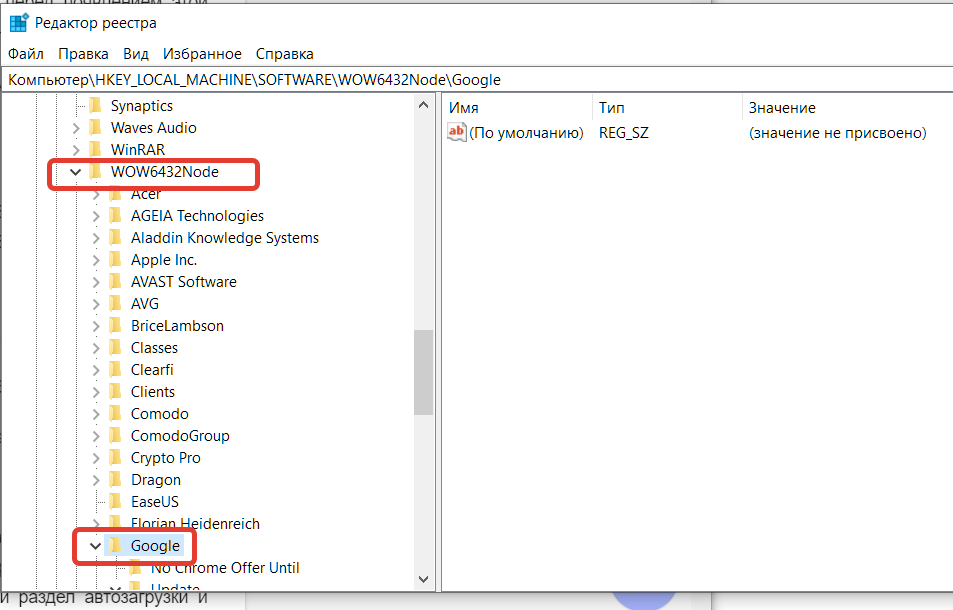Open the Правка menu

tap(83, 54)
